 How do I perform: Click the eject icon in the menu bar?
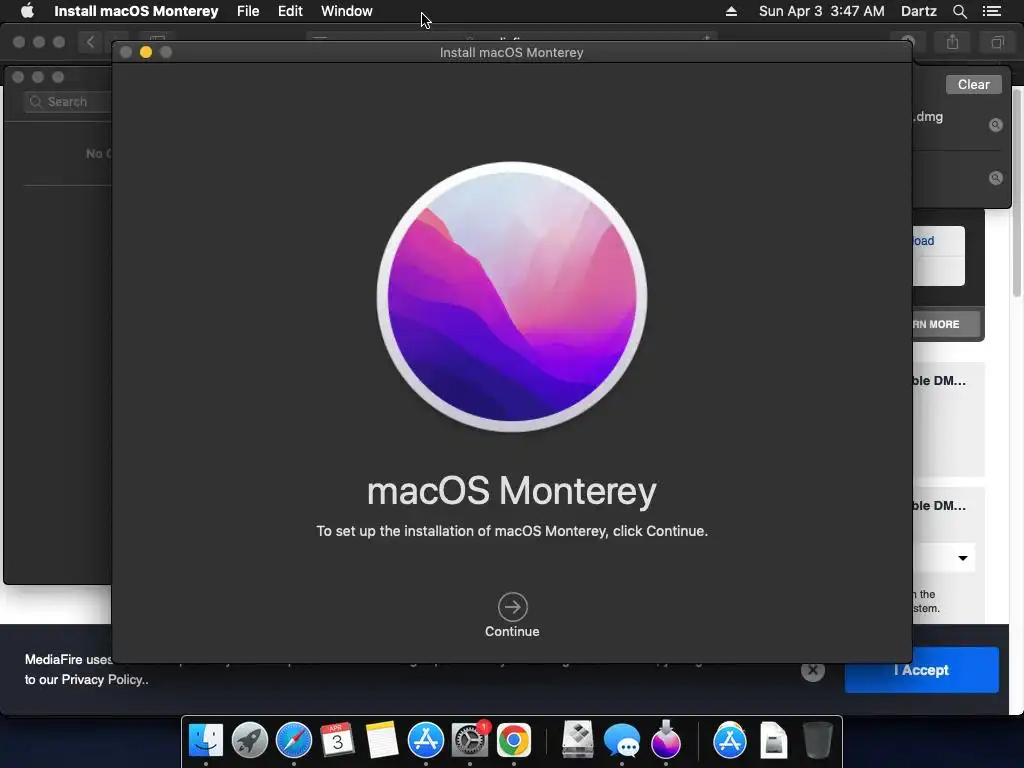(x=731, y=11)
